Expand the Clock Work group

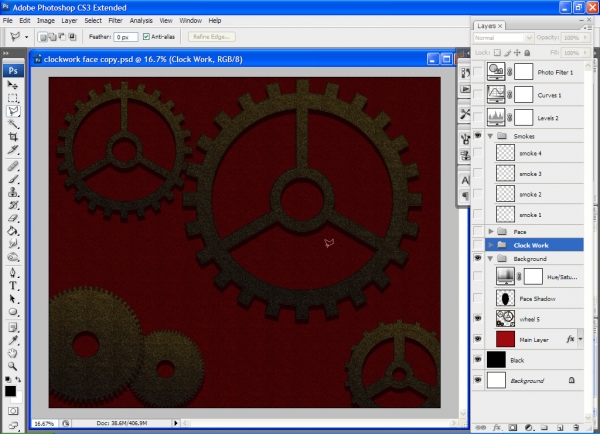(x=491, y=245)
